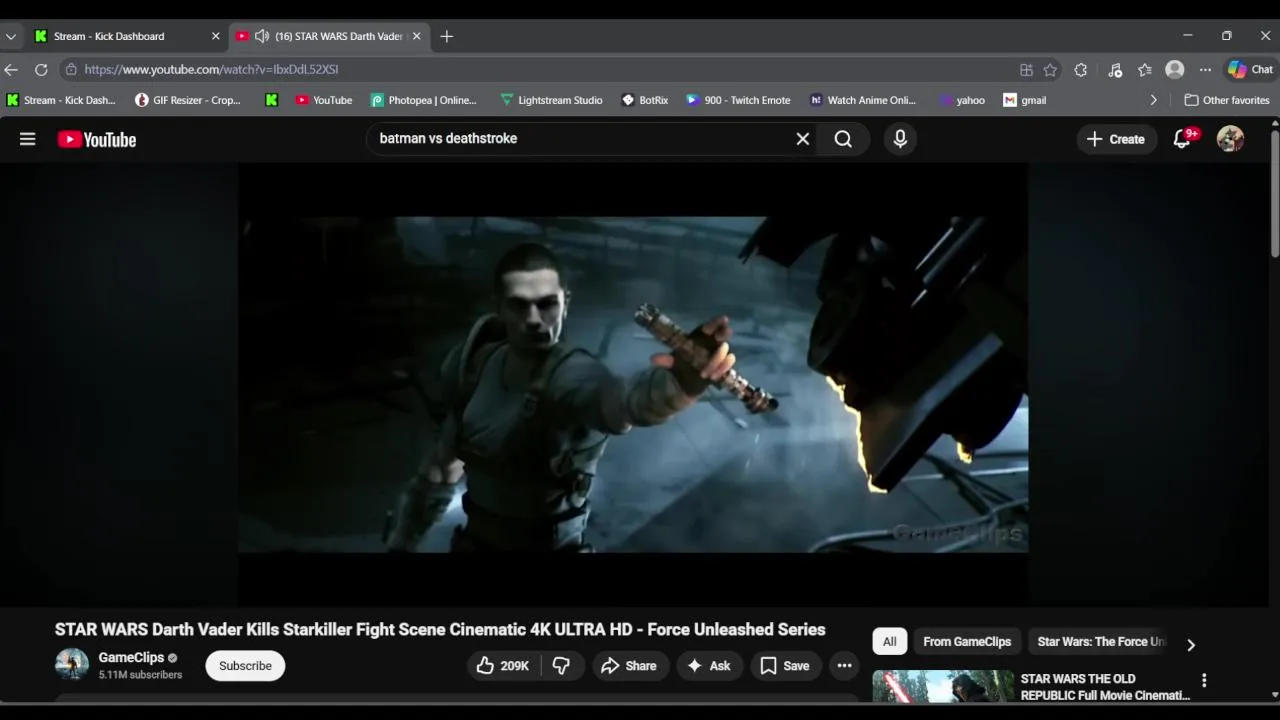The width and height of the screenshot is (1280, 720).
Task: Expand the hidden bookmarks overflow chevron
Action: tap(1153, 100)
